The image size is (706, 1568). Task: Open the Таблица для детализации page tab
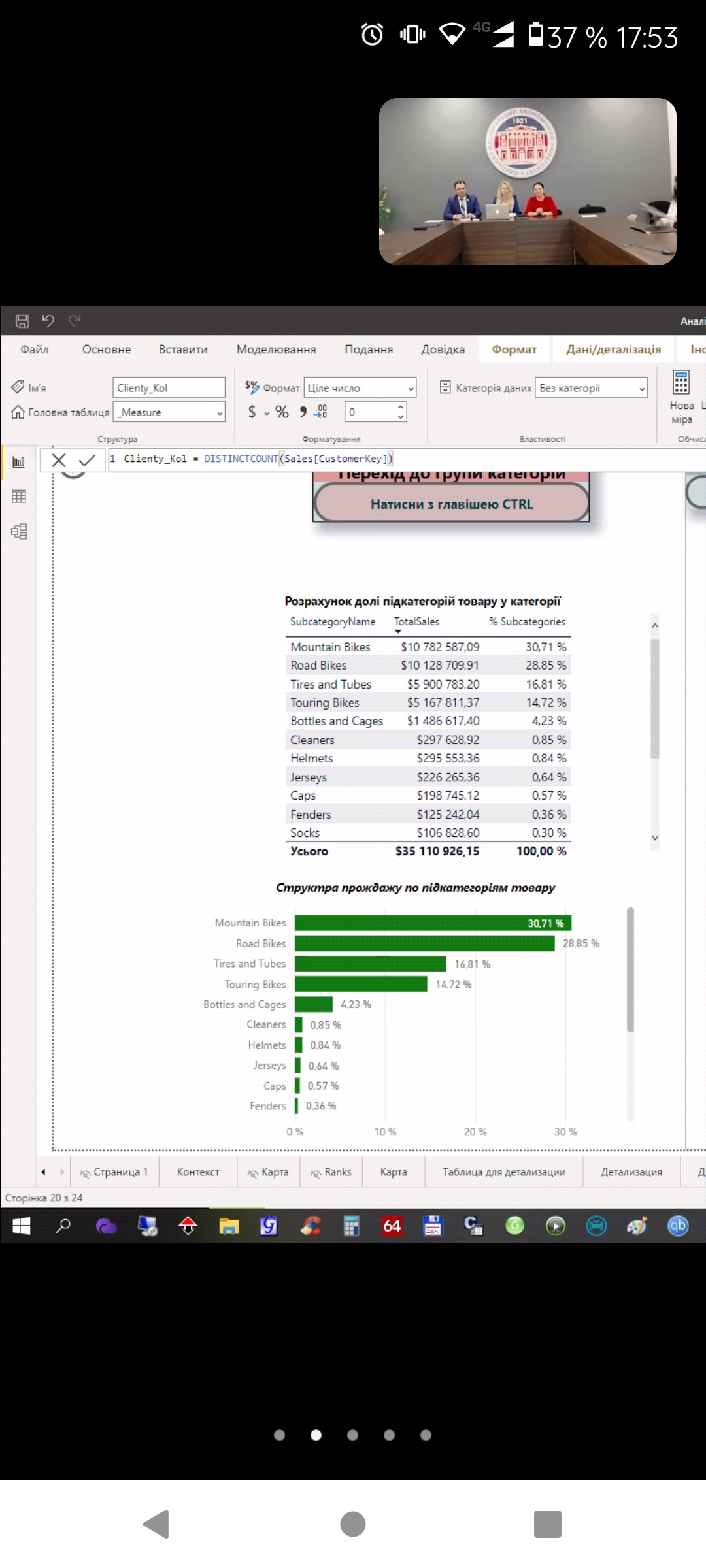(x=503, y=1172)
